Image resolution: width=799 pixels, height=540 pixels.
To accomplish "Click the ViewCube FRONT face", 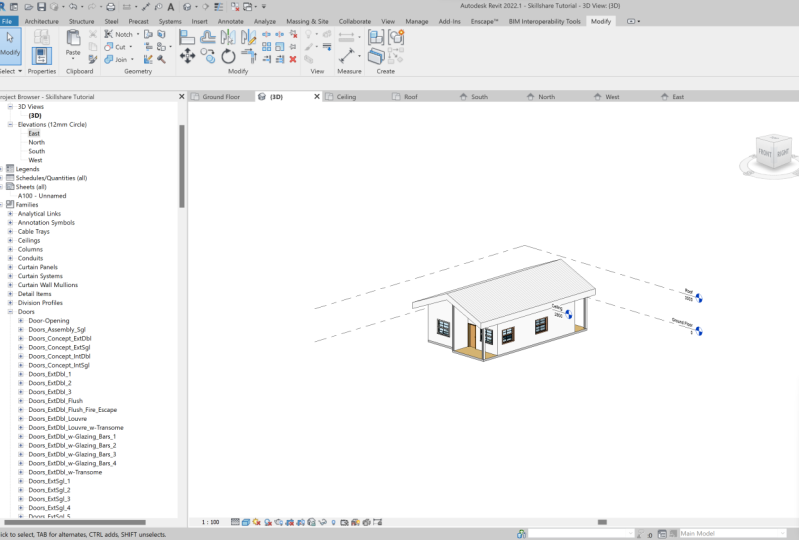I will pos(765,152).
